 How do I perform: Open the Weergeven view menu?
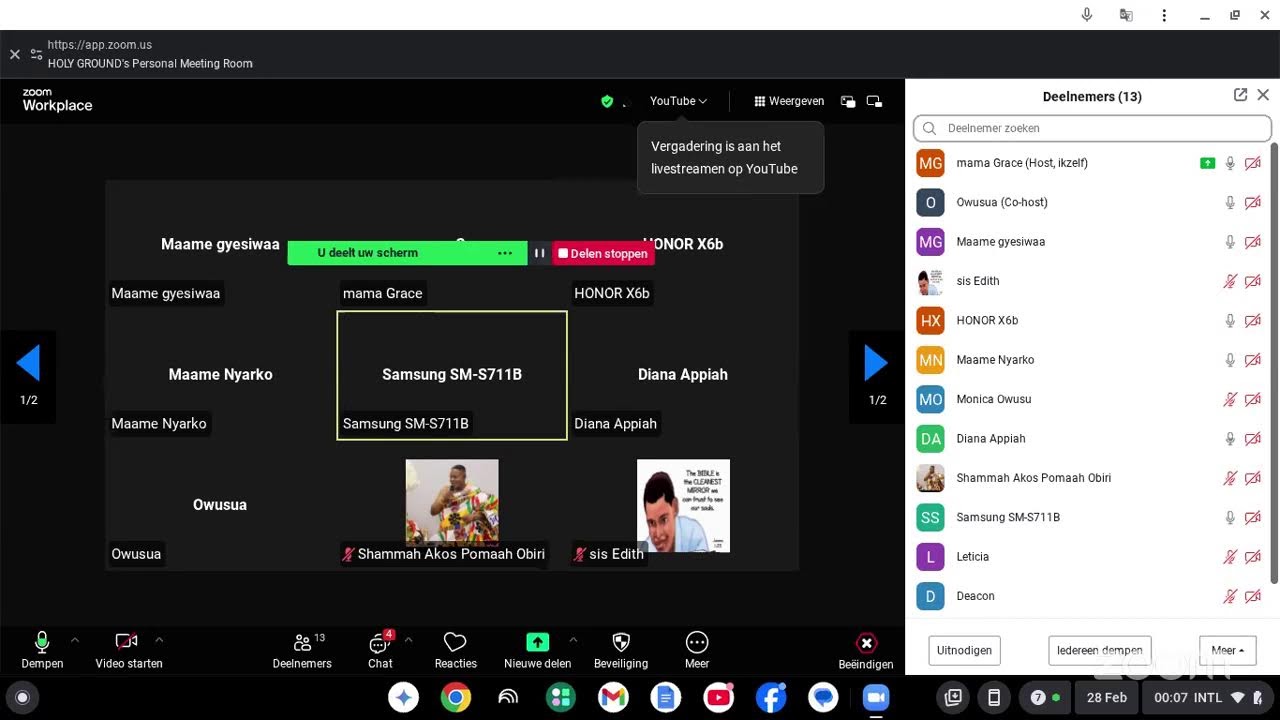[x=789, y=101]
